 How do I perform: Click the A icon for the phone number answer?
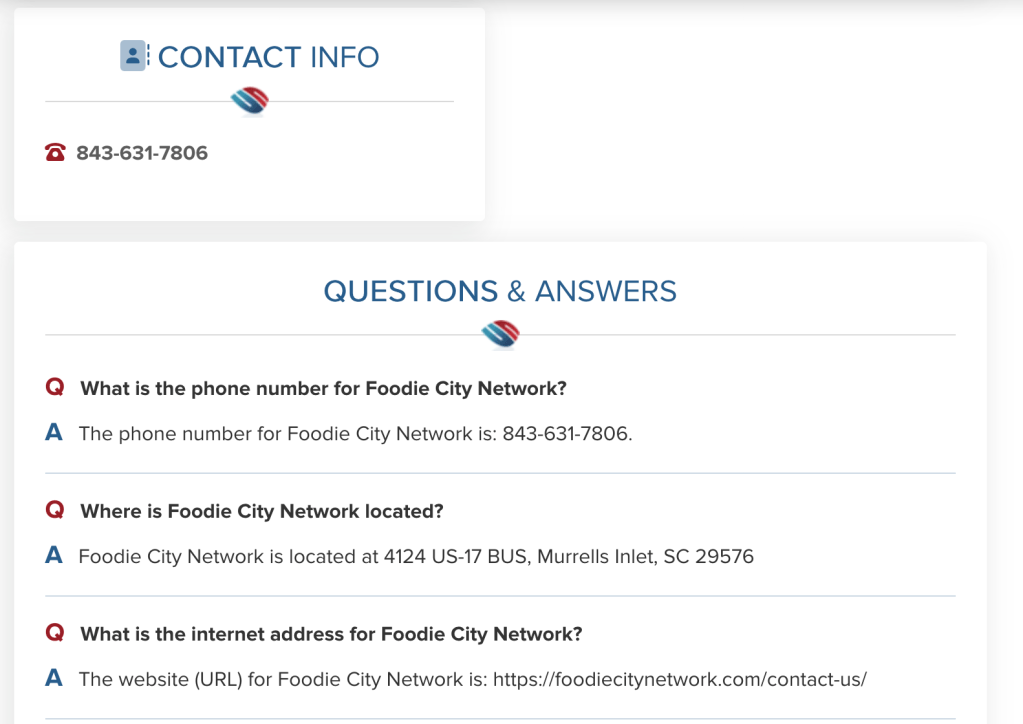click(x=55, y=433)
